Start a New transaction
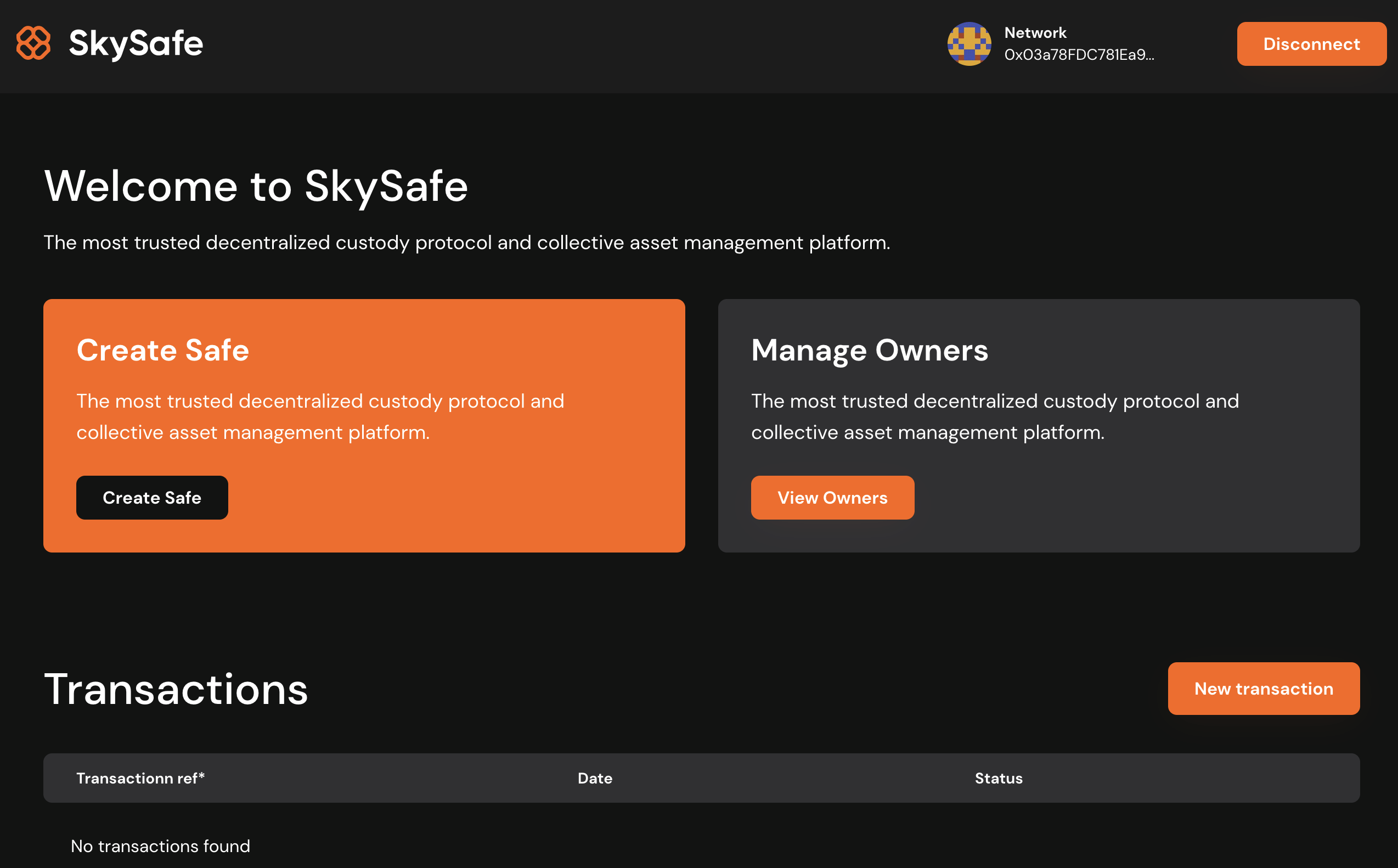The height and width of the screenshot is (868, 1398). tap(1263, 689)
